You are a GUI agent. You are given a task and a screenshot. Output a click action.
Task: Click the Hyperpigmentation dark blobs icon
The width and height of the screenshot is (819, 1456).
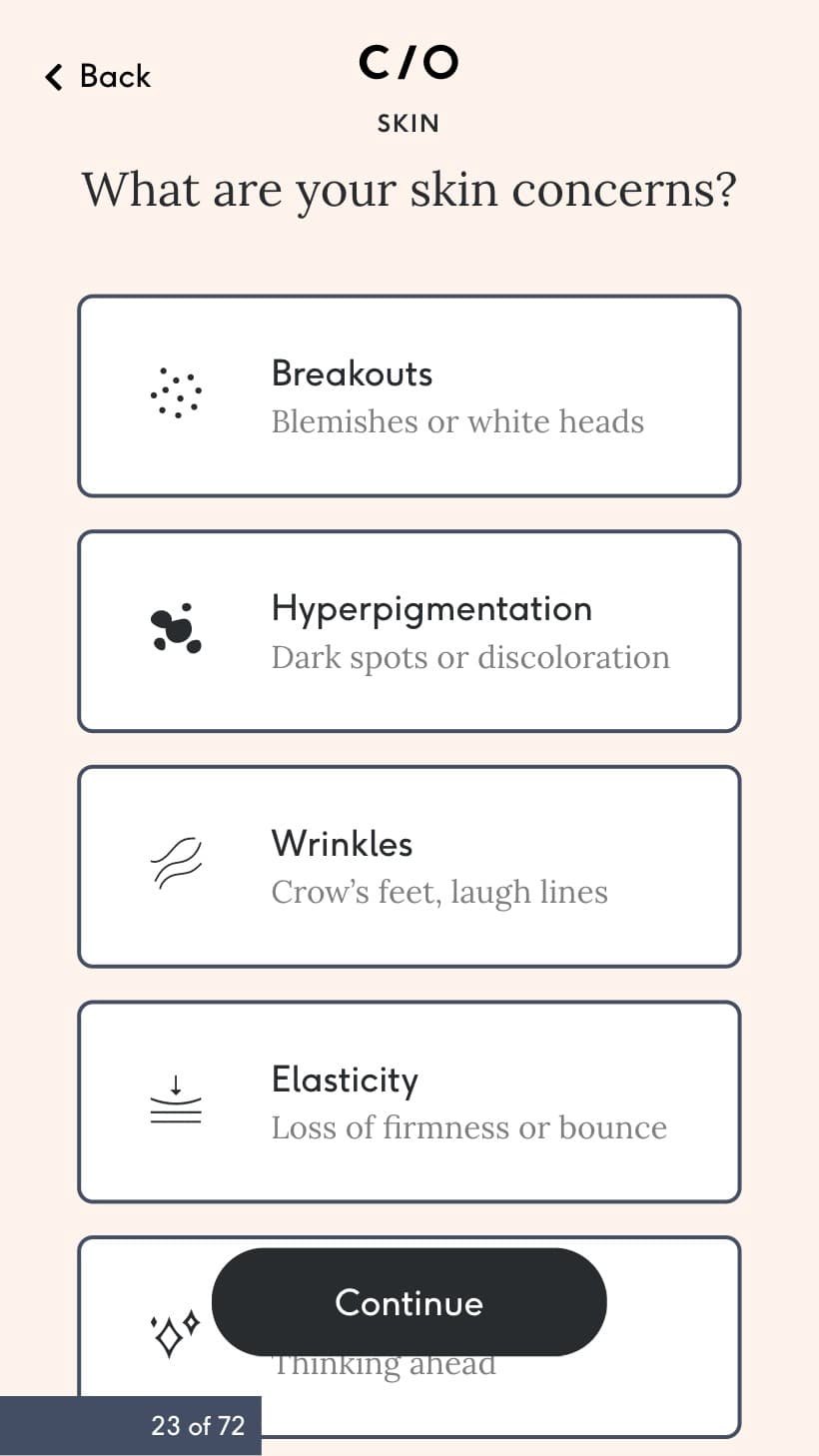[x=176, y=629]
